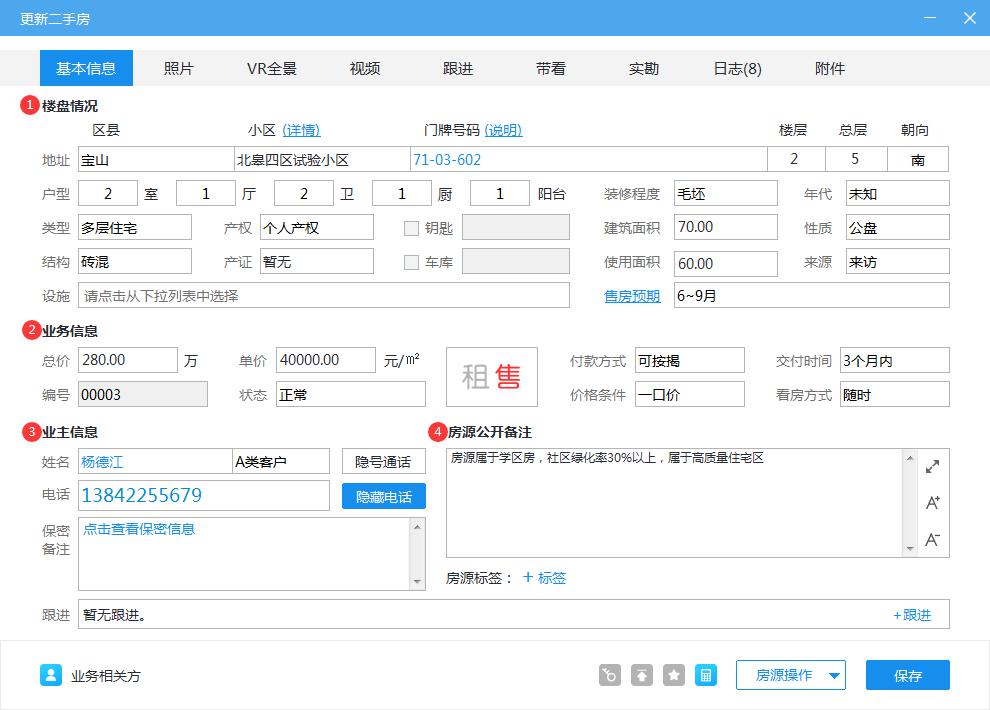Toggle 隐藏电话 for the owner phone
The height and width of the screenshot is (710, 990).
(x=384, y=495)
